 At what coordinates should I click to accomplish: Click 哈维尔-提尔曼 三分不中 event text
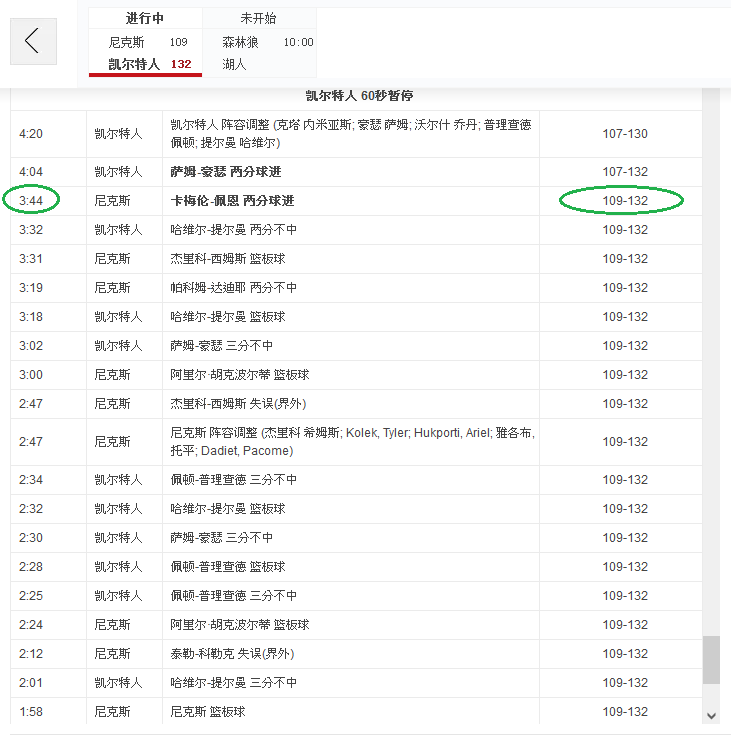(233, 683)
